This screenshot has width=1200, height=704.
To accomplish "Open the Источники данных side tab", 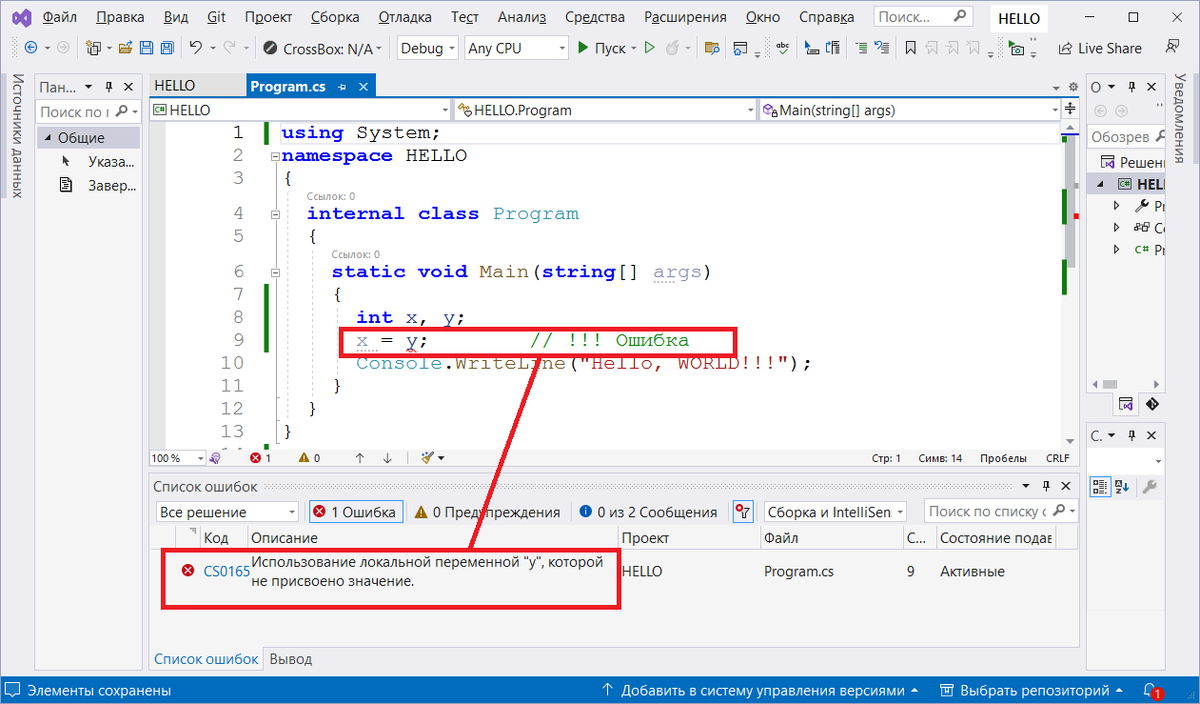I will [x=17, y=137].
